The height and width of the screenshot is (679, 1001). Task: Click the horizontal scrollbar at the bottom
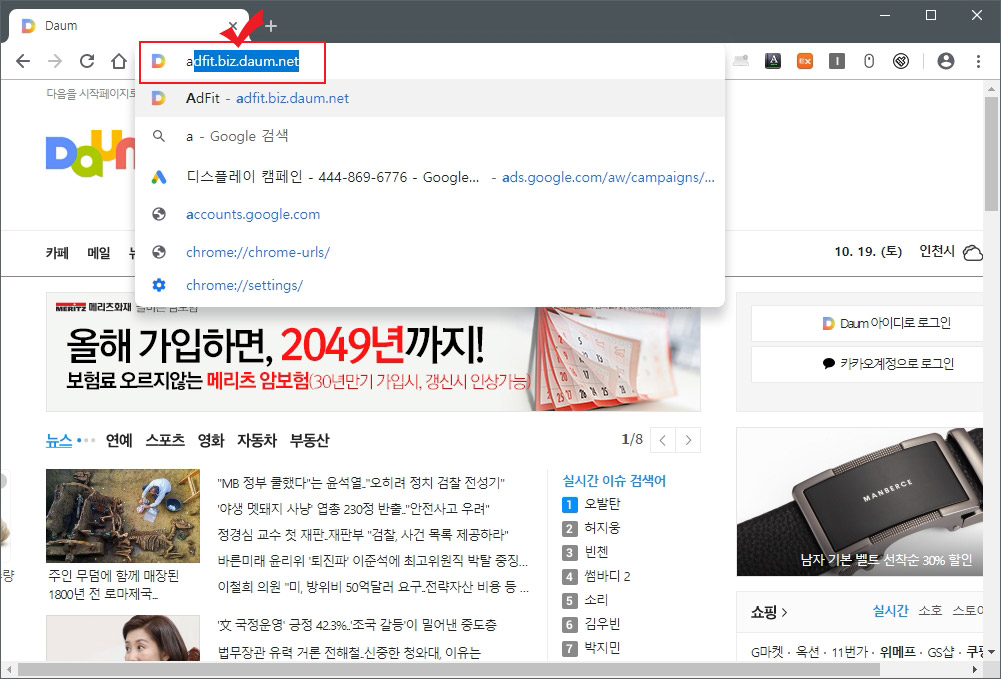pyautogui.click(x=449, y=669)
